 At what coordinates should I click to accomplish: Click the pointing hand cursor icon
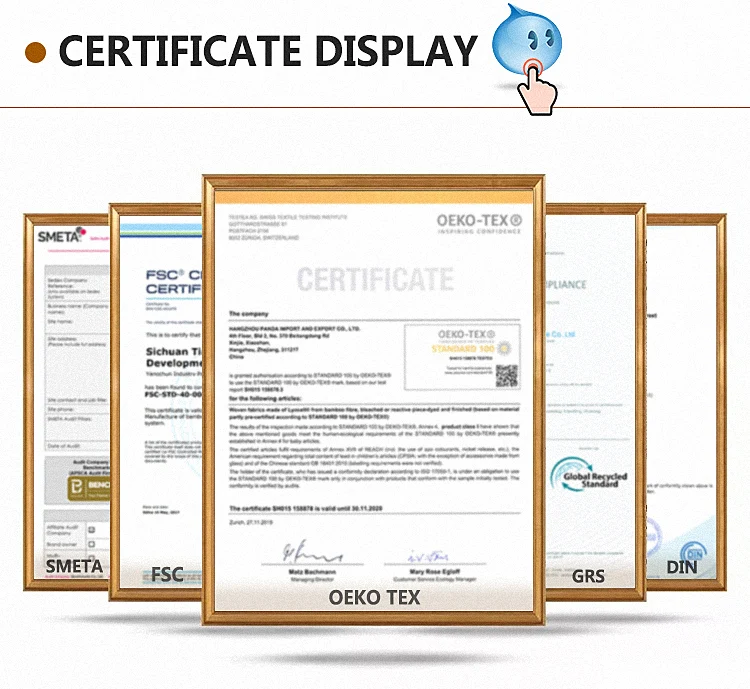pyautogui.click(x=537, y=89)
